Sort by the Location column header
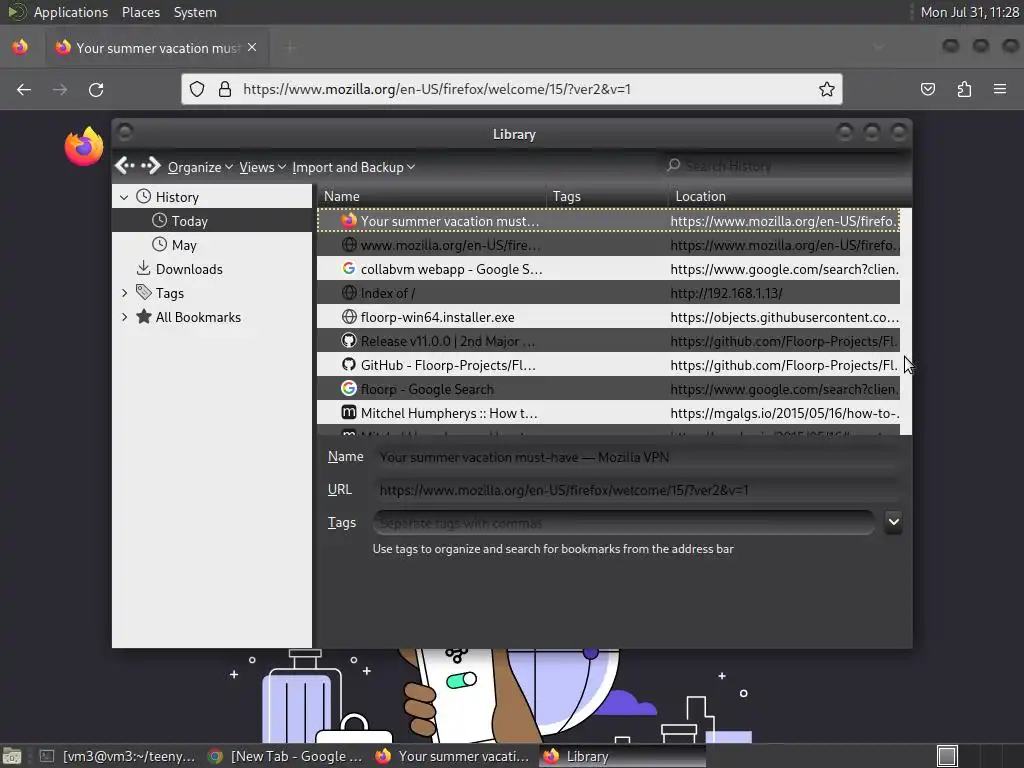 (790, 196)
